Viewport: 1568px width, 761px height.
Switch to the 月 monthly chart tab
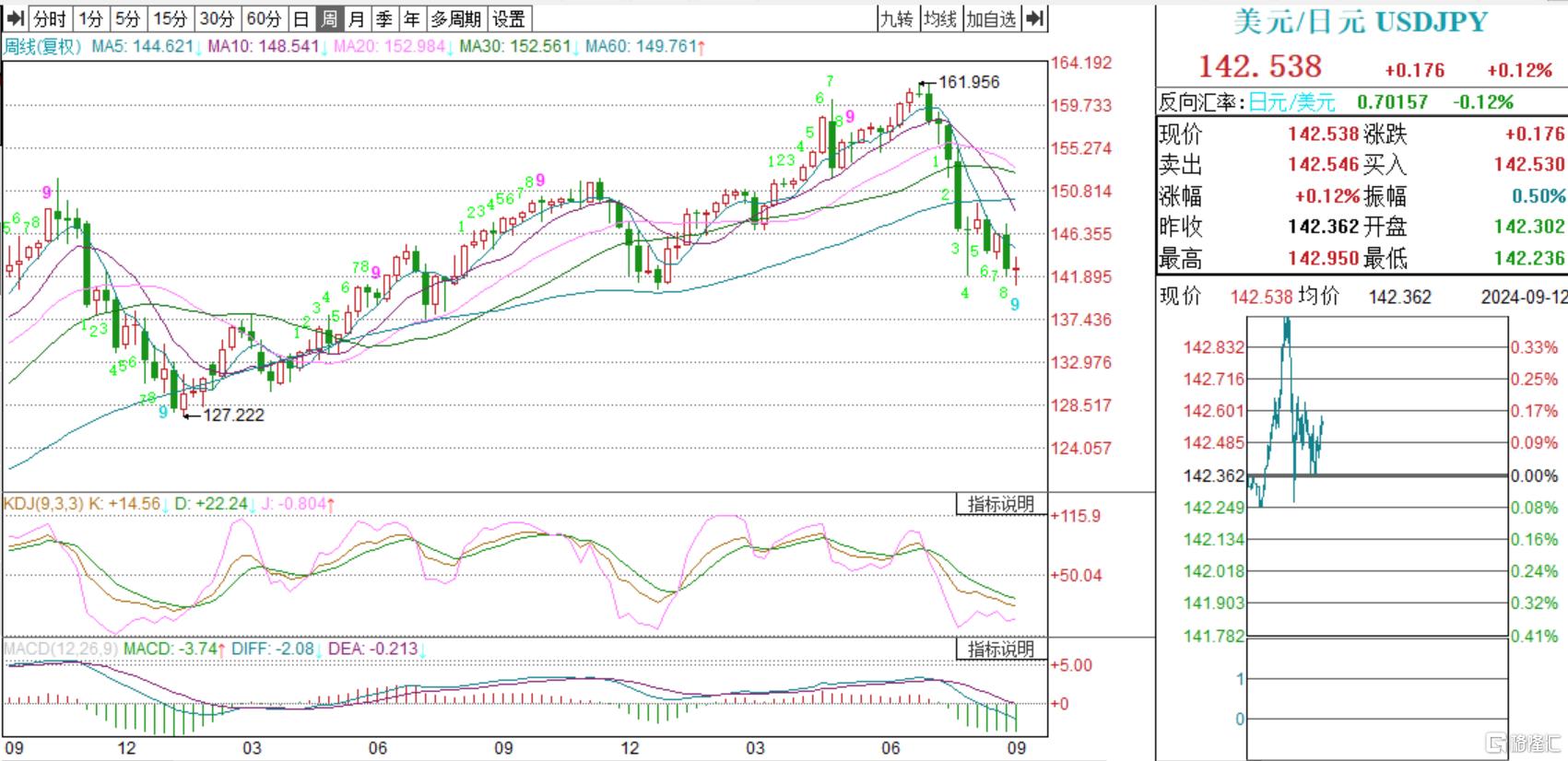pyautogui.click(x=357, y=18)
